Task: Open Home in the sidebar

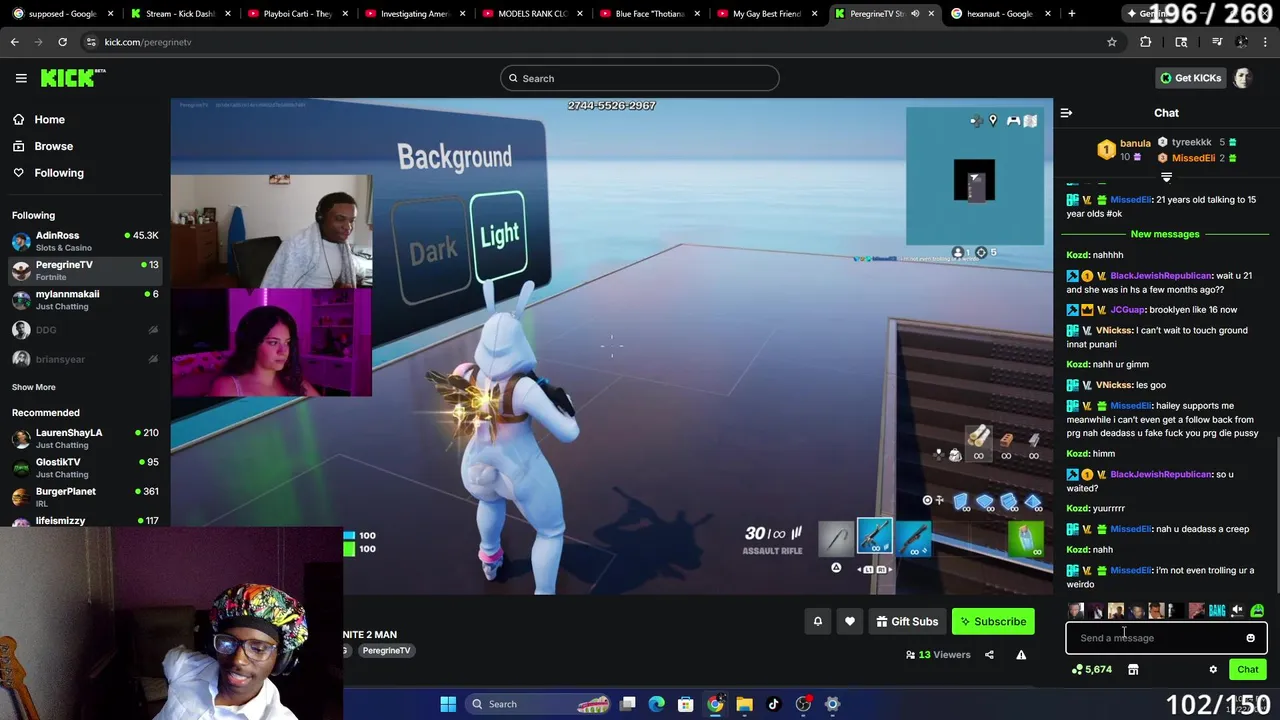Action: (49, 119)
